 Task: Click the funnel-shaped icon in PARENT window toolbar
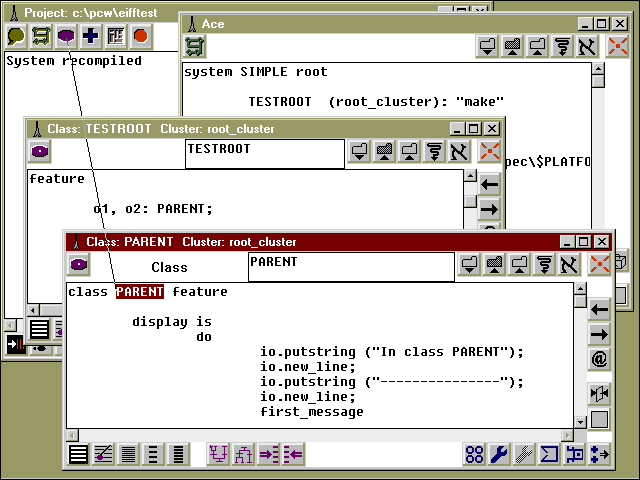click(x=546, y=265)
